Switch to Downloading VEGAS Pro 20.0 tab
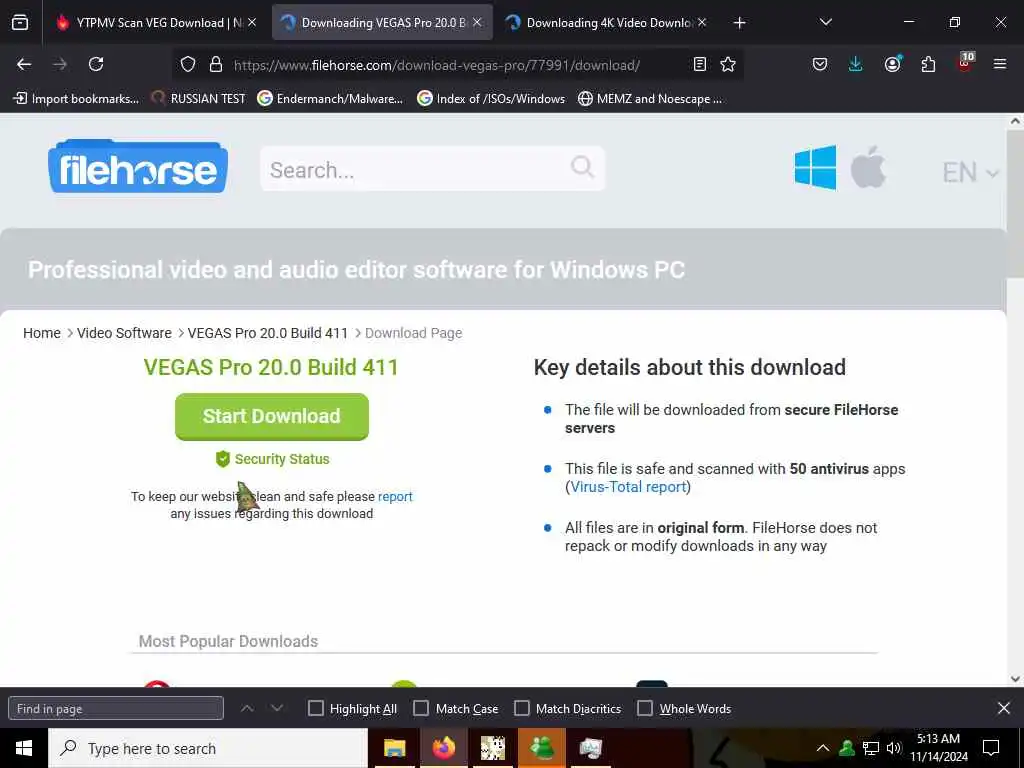The image size is (1024, 768). tap(382, 23)
